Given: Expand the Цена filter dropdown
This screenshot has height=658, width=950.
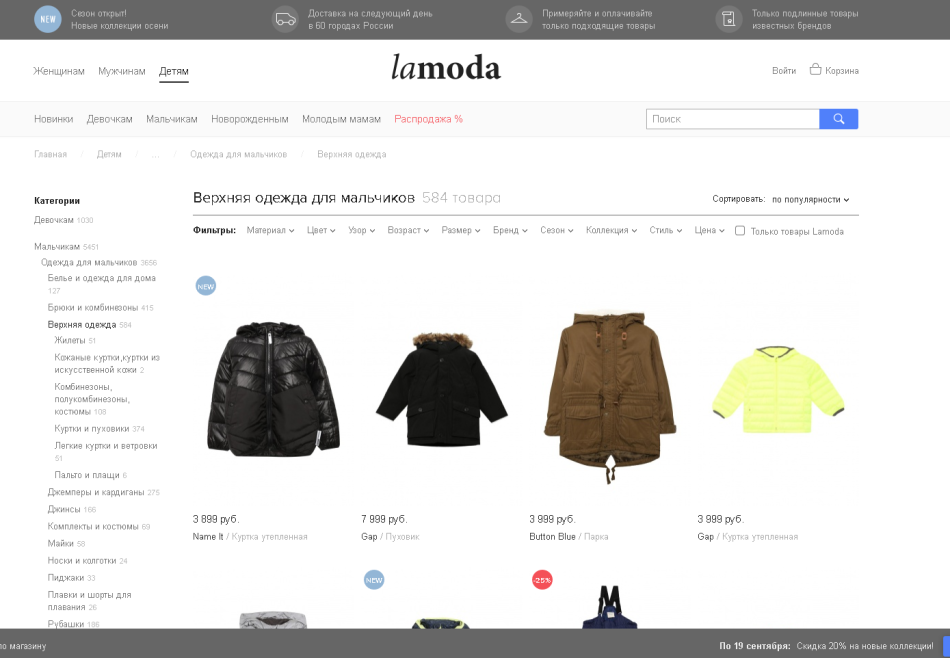Looking at the screenshot, I should point(709,230).
